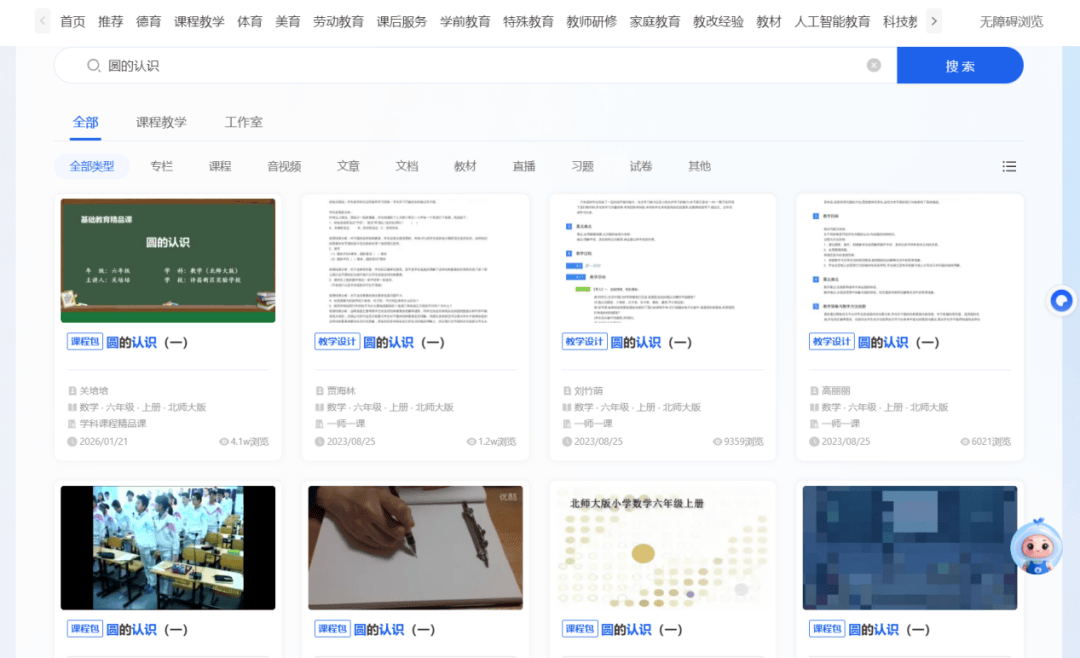This screenshot has height=658, width=1080.
Task: Click the 课程包 tag on the first card
Action: click(x=85, y=342)
